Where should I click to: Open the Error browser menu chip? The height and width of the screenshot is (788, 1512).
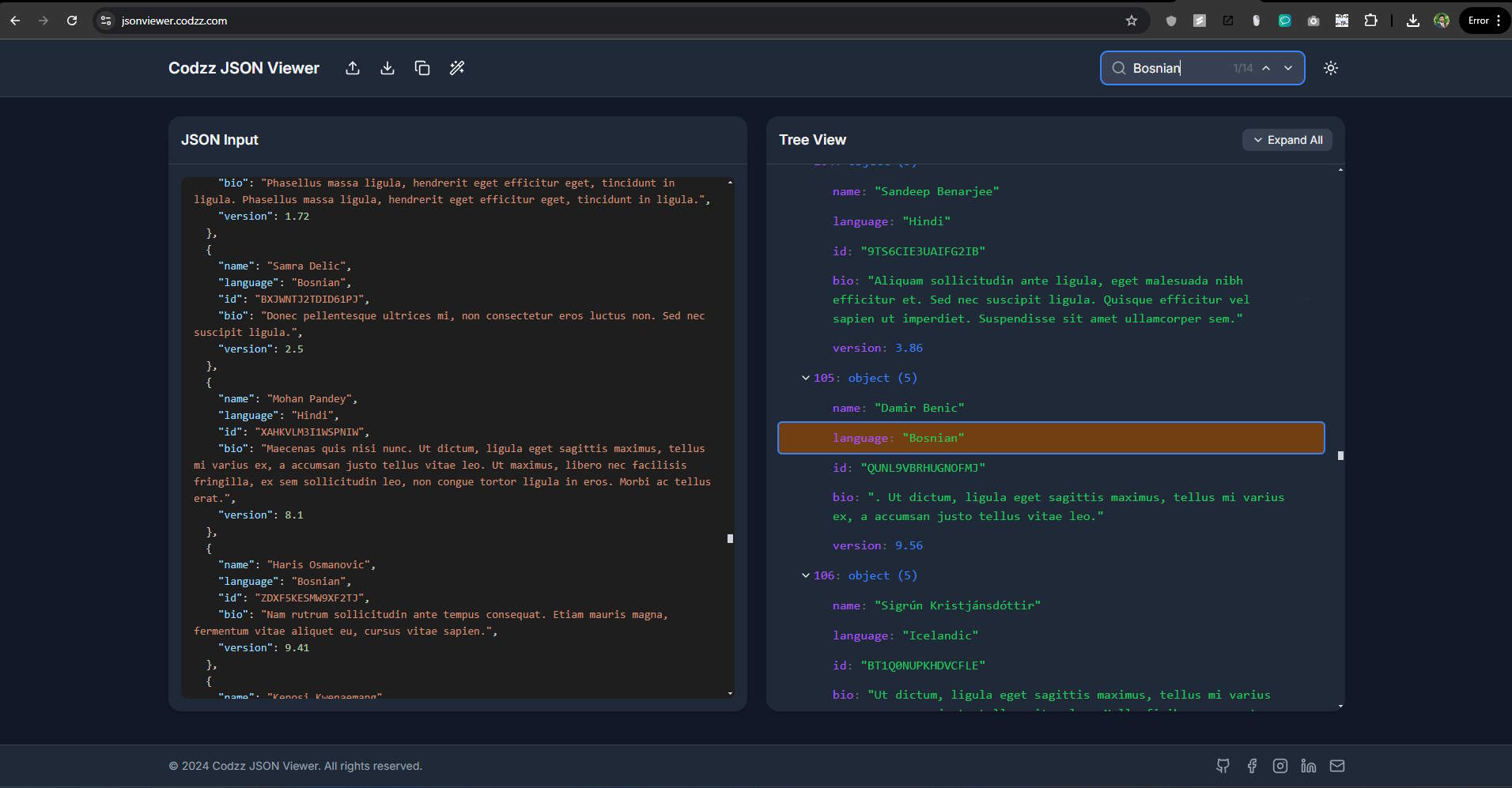click(x=1484, y=21)
